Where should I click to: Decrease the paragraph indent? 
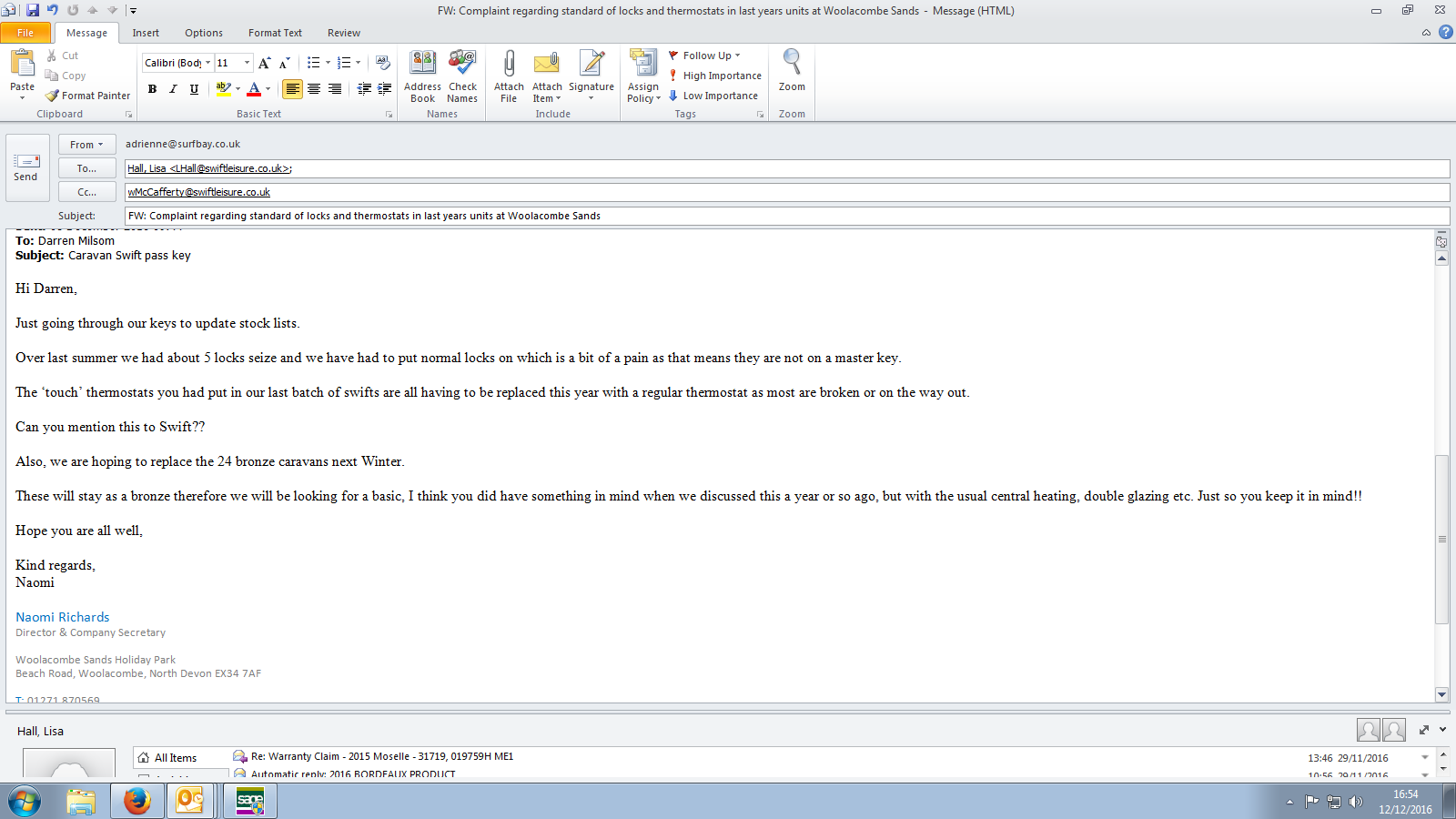click(364, 88)
